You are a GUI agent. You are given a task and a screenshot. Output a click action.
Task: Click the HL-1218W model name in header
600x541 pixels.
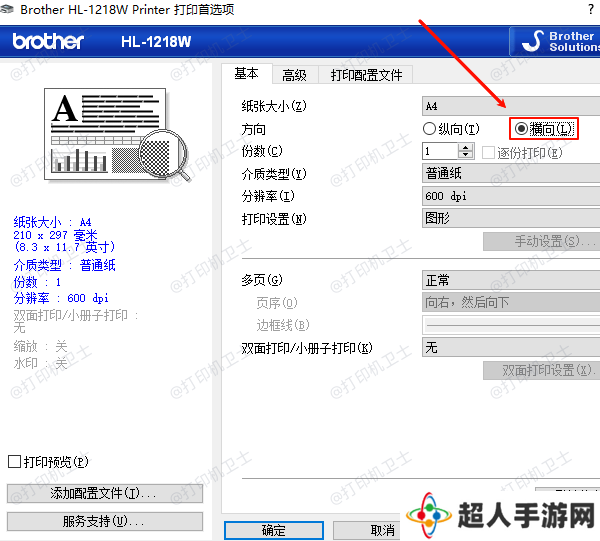[156, 41]
